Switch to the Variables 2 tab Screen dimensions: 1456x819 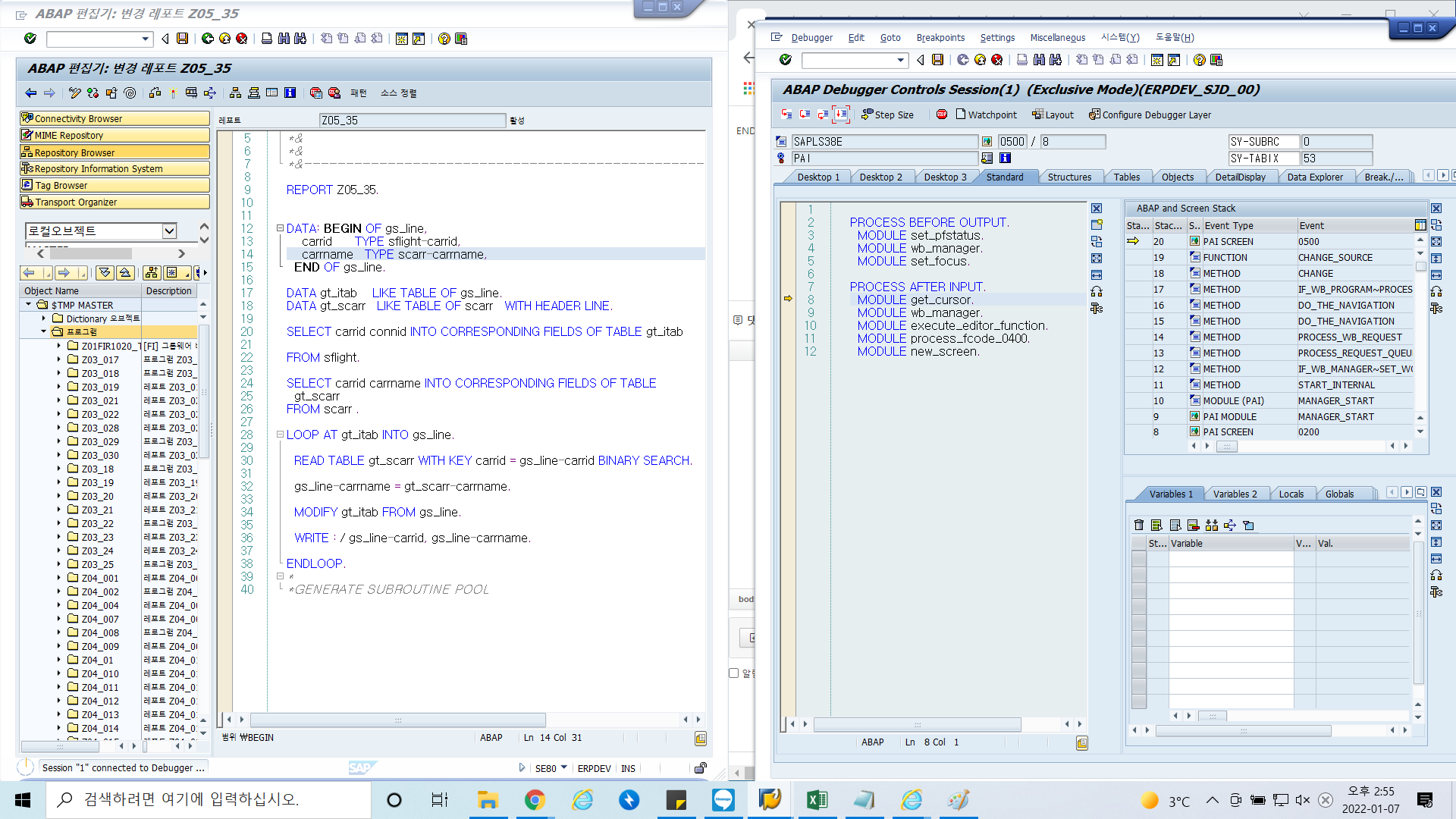[x=1235, y=494]
